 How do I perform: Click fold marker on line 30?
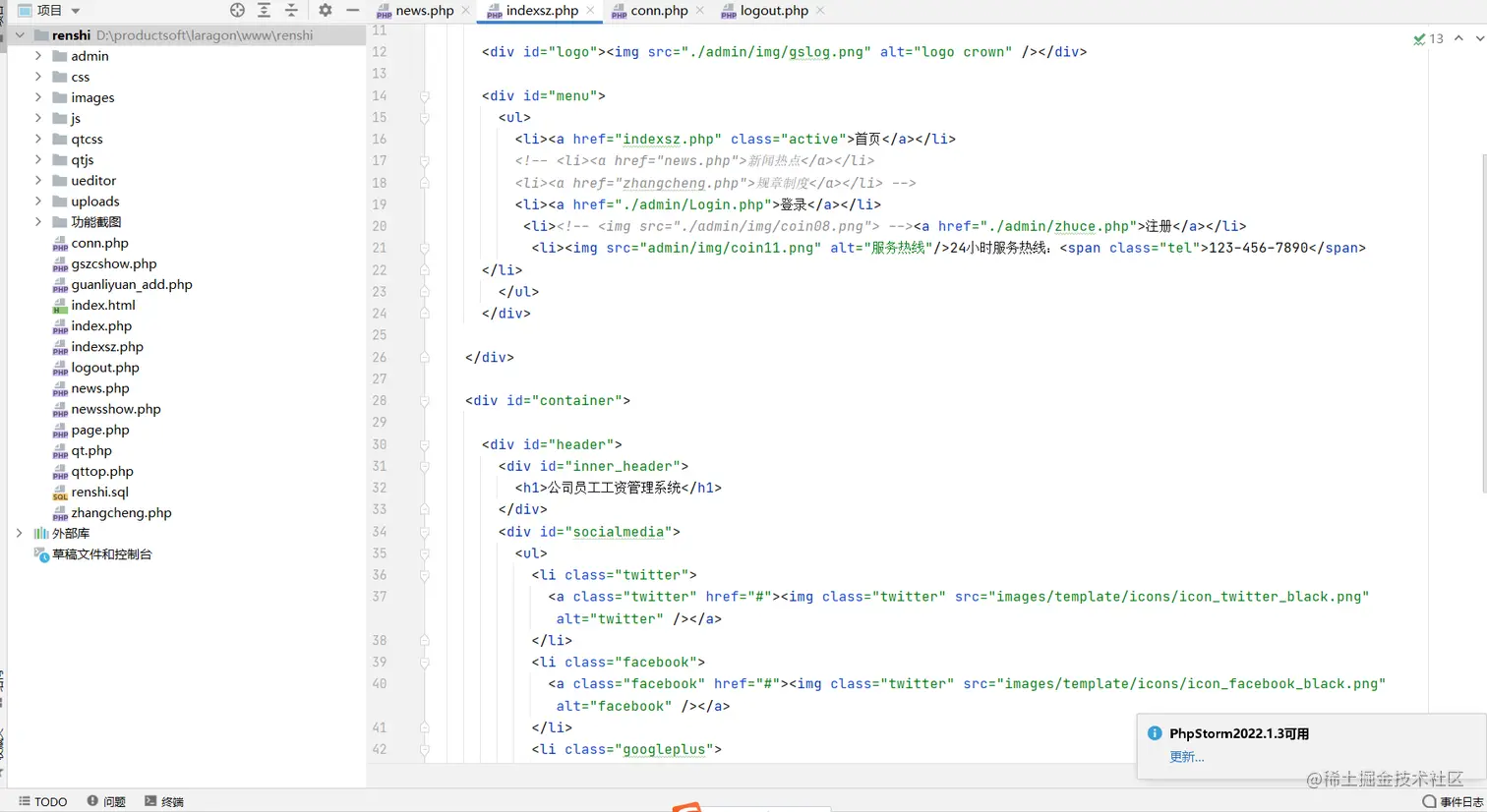click(x=425, y=444)
